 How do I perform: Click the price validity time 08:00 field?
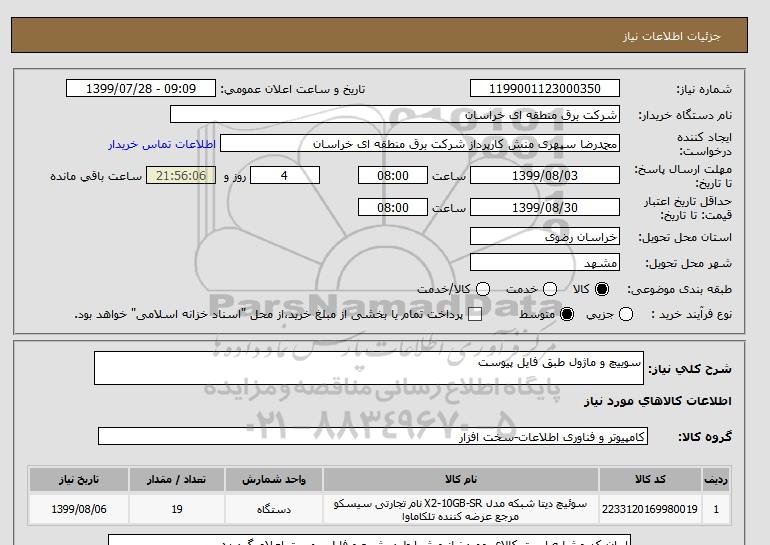[393, 207]
